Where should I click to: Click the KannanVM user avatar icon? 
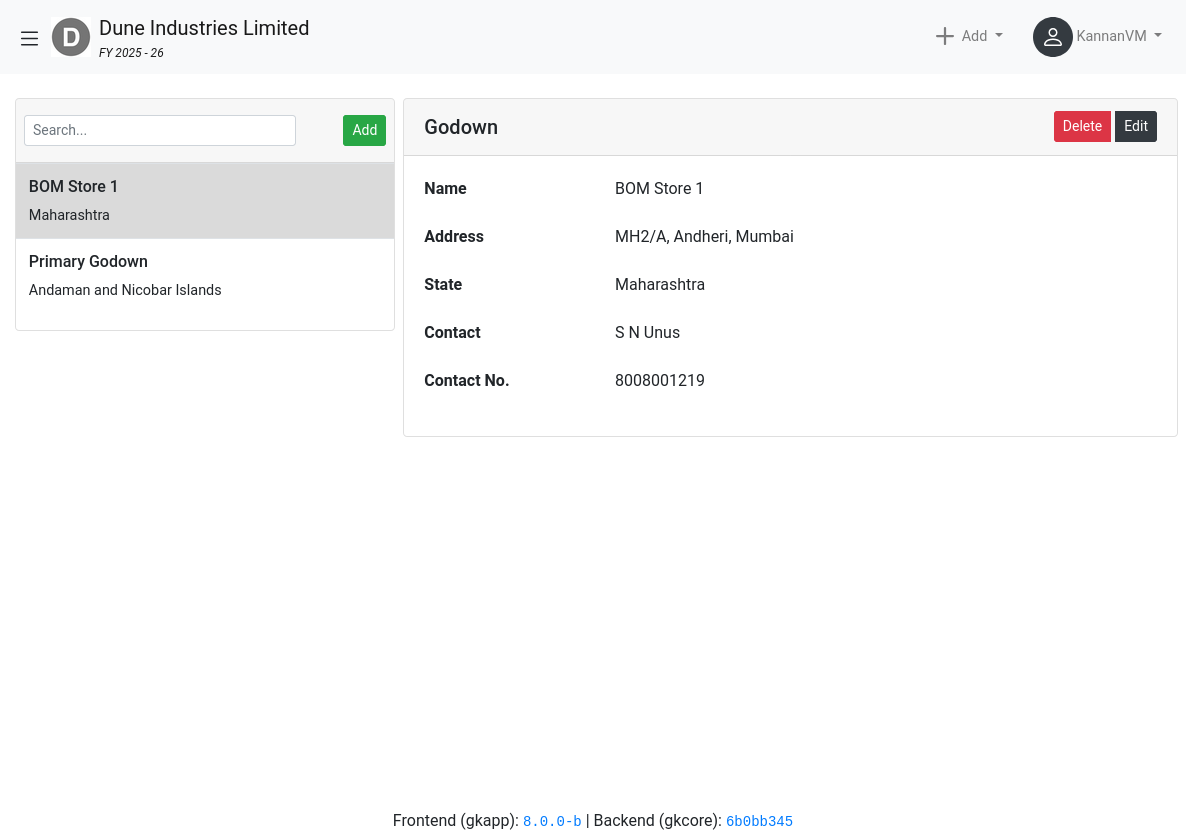coord(1052,37)
